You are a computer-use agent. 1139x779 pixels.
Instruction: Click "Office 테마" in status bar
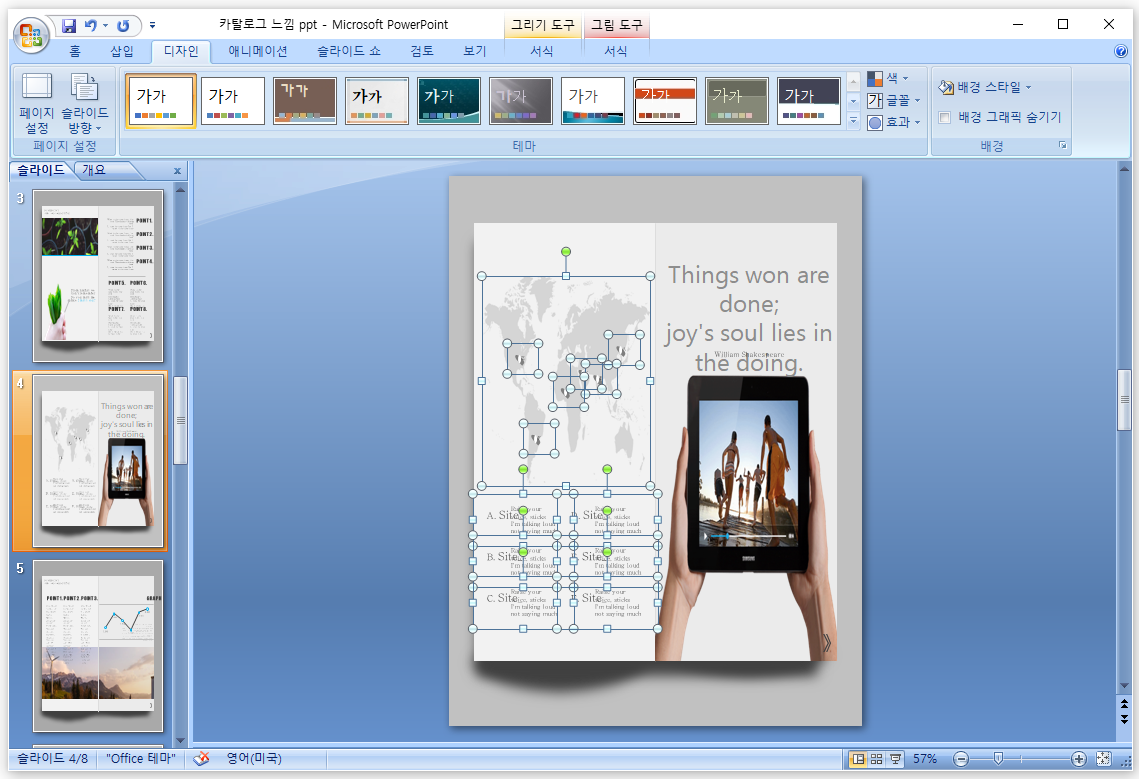(x=140, y=759)
